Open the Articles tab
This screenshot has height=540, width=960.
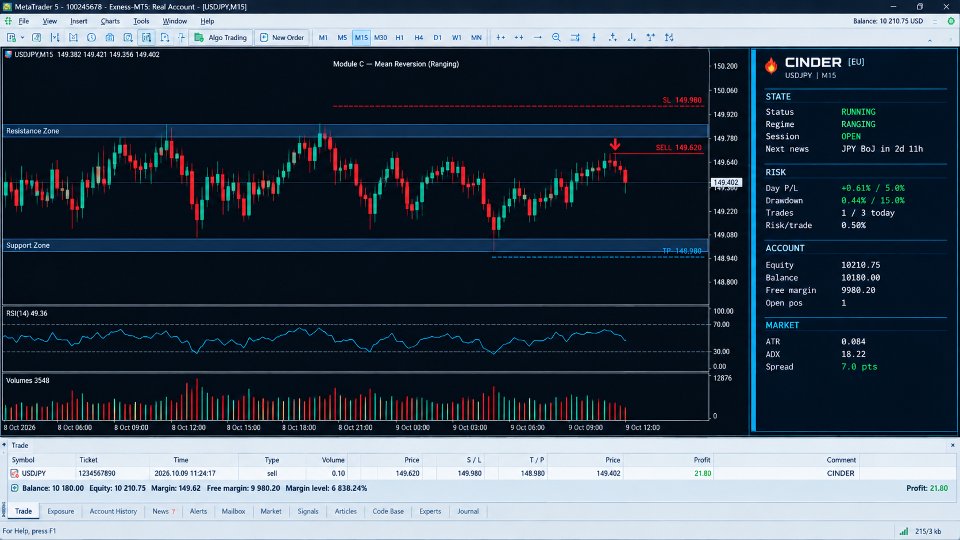[x=345, y=511]
